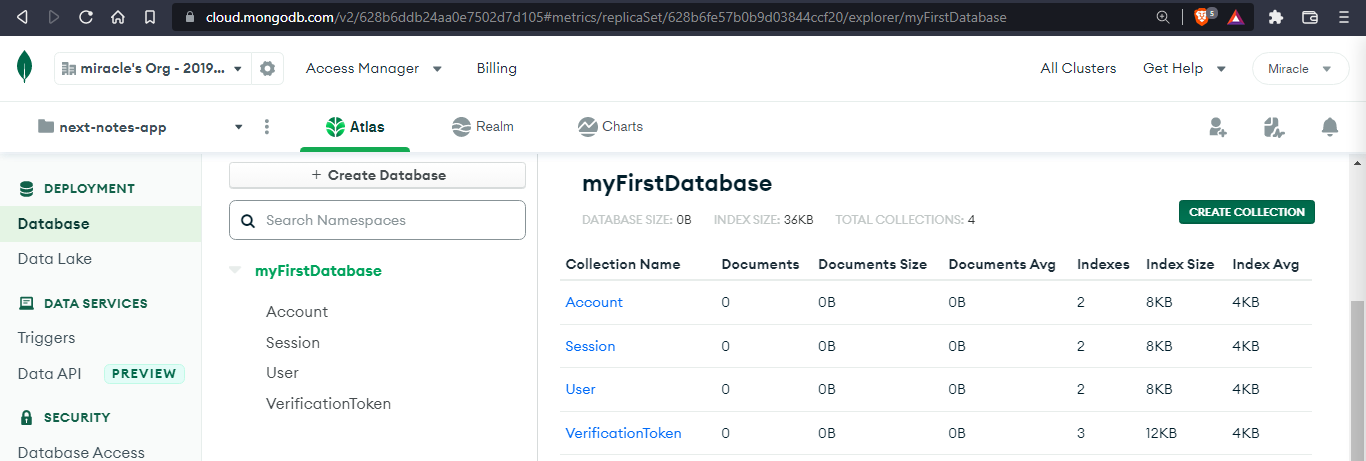Open alerts bell icon

pos(1329,127)
